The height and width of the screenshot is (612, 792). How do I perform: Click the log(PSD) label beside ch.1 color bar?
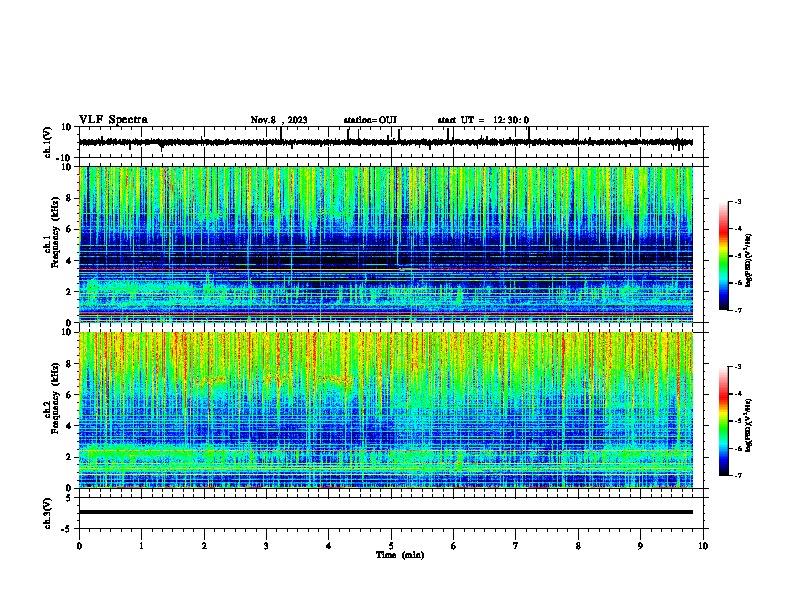tap(748, 260)
